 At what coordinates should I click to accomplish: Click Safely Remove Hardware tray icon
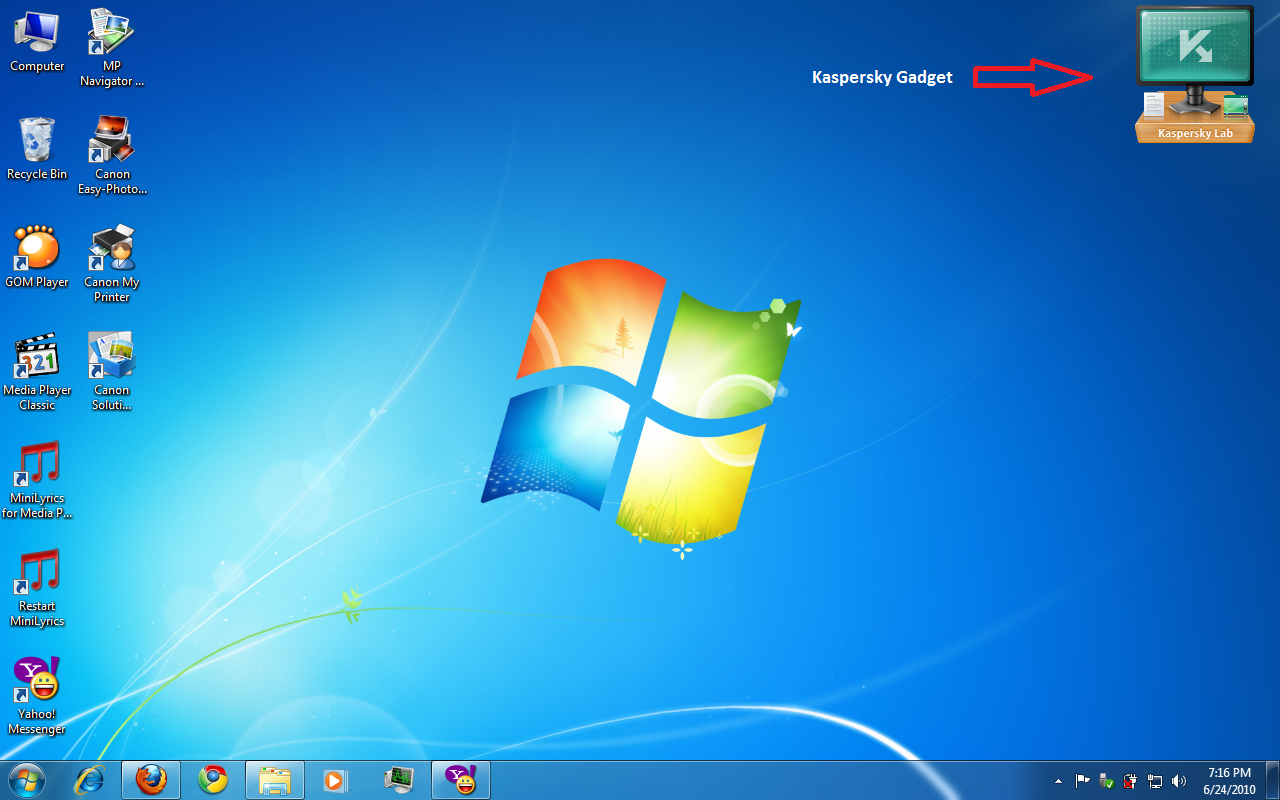point(1106,780)
